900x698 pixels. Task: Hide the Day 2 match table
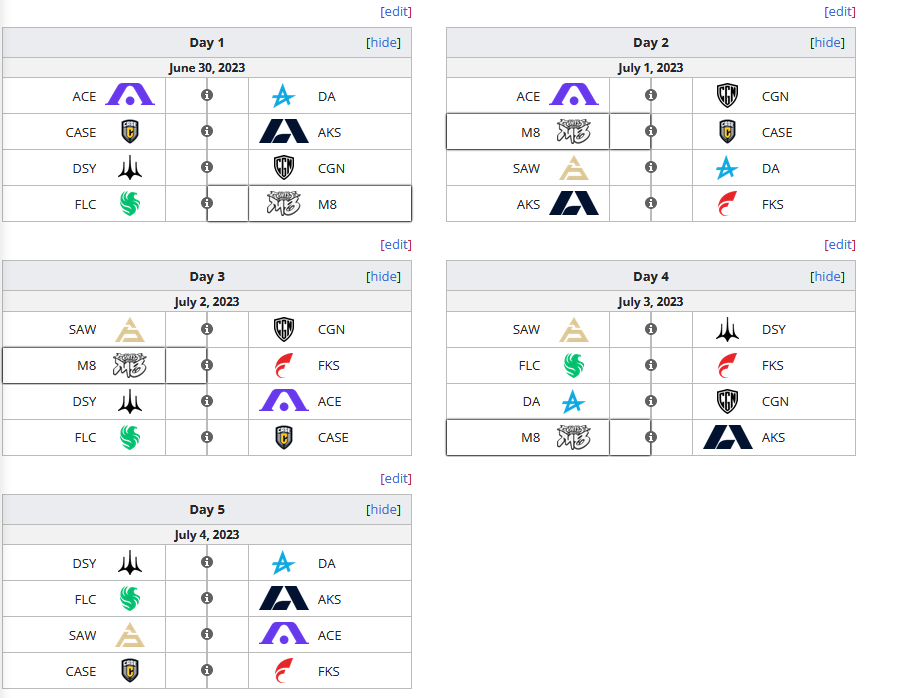(827, 43)
